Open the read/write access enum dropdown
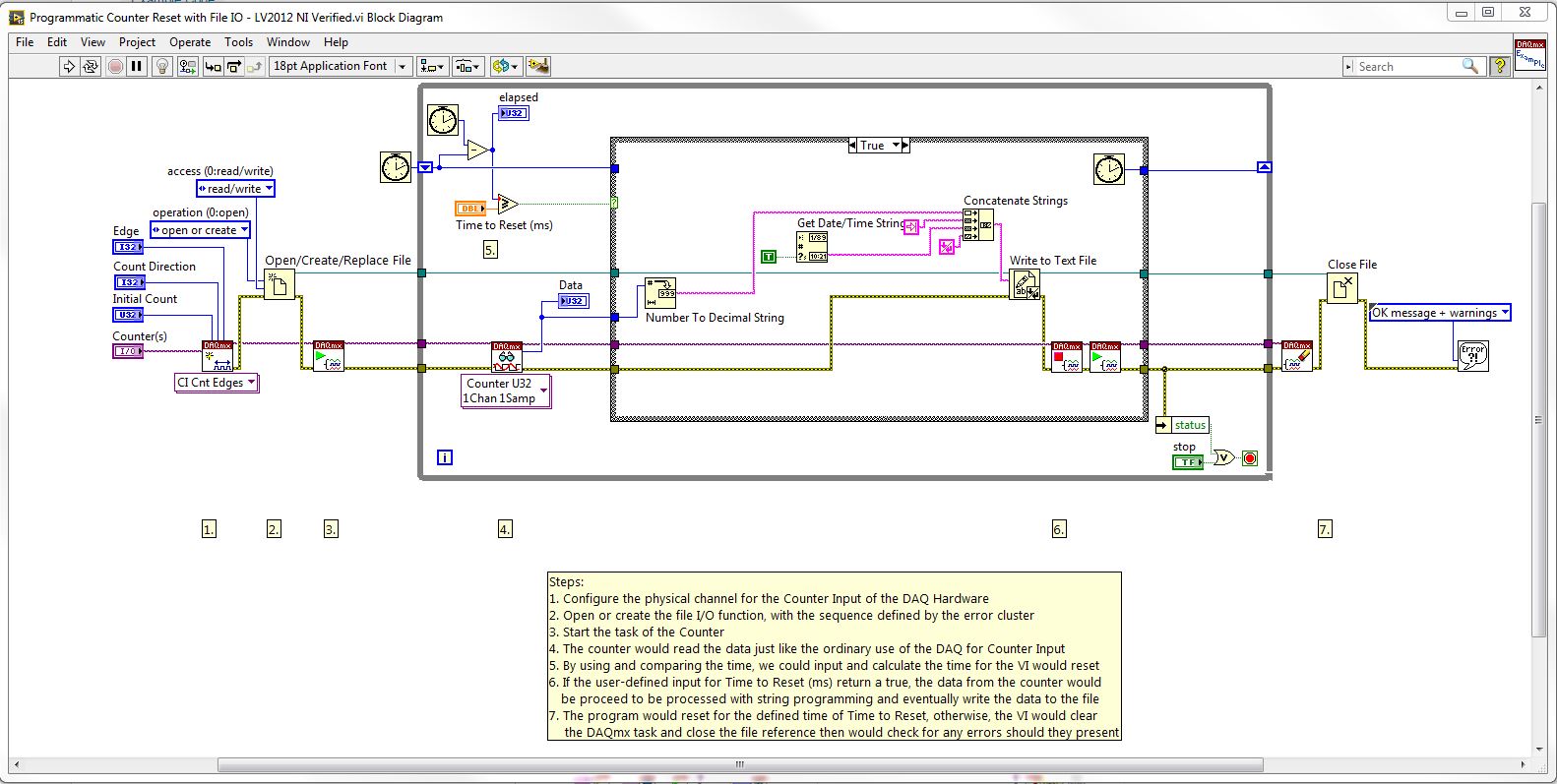Screen dimensions: 1557x784 [x=235, y=189]
